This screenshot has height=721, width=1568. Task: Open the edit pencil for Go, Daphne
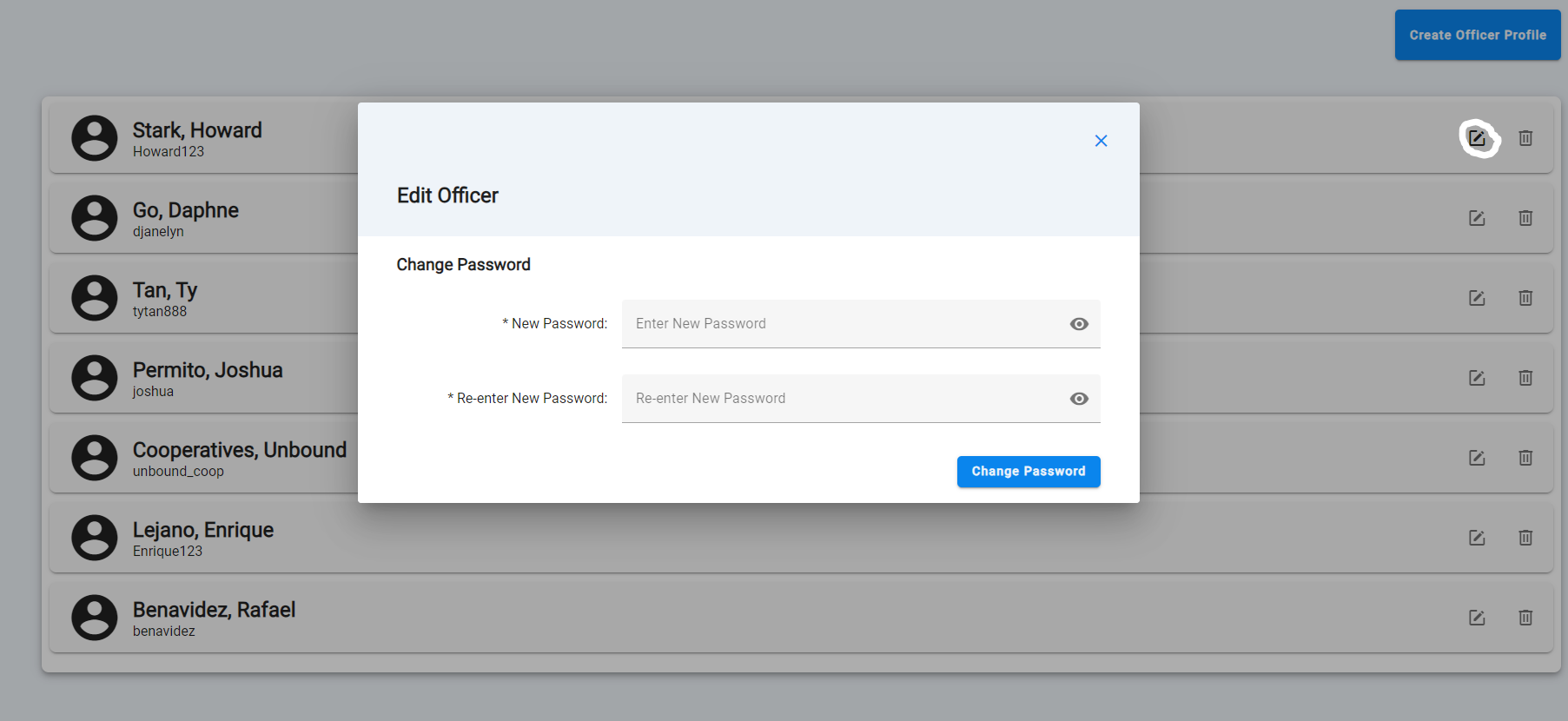(x=1477, y=218)
